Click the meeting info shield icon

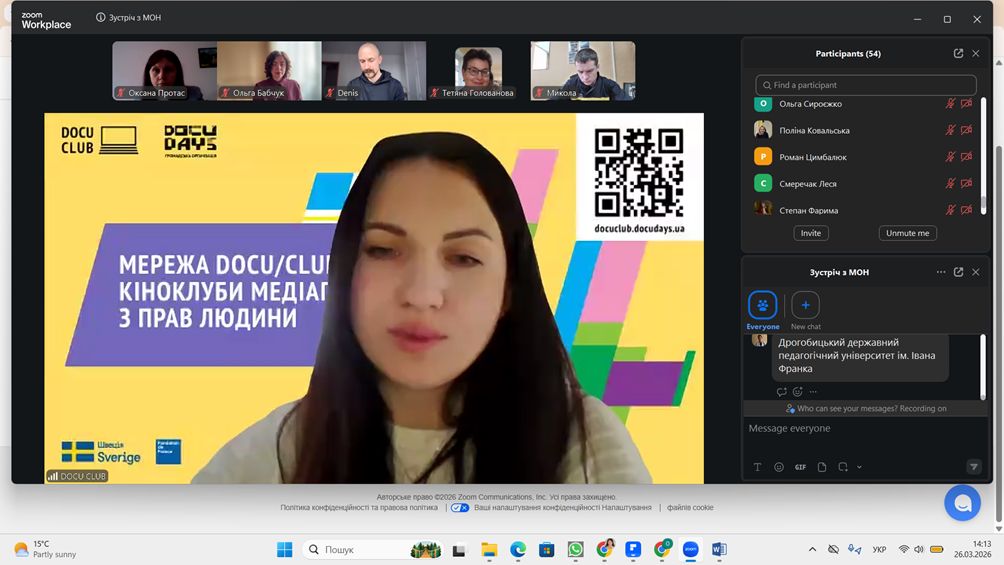tap(101, 18)
